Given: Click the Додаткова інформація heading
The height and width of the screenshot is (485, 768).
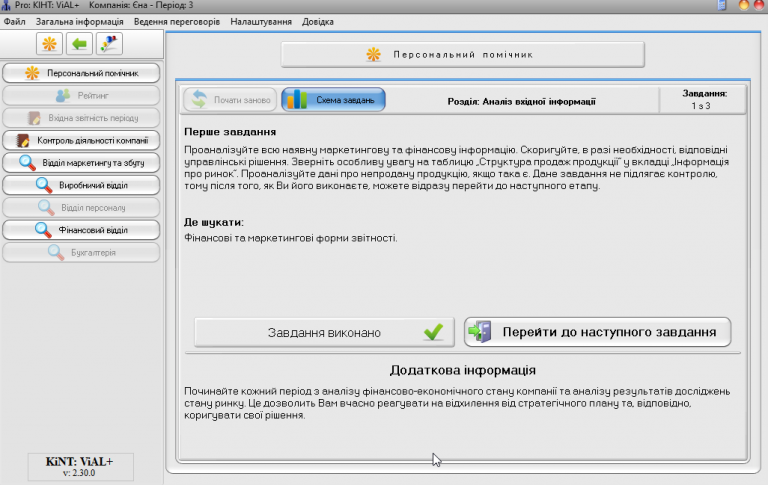Looking at the screenshot, I should click(462, 370).
